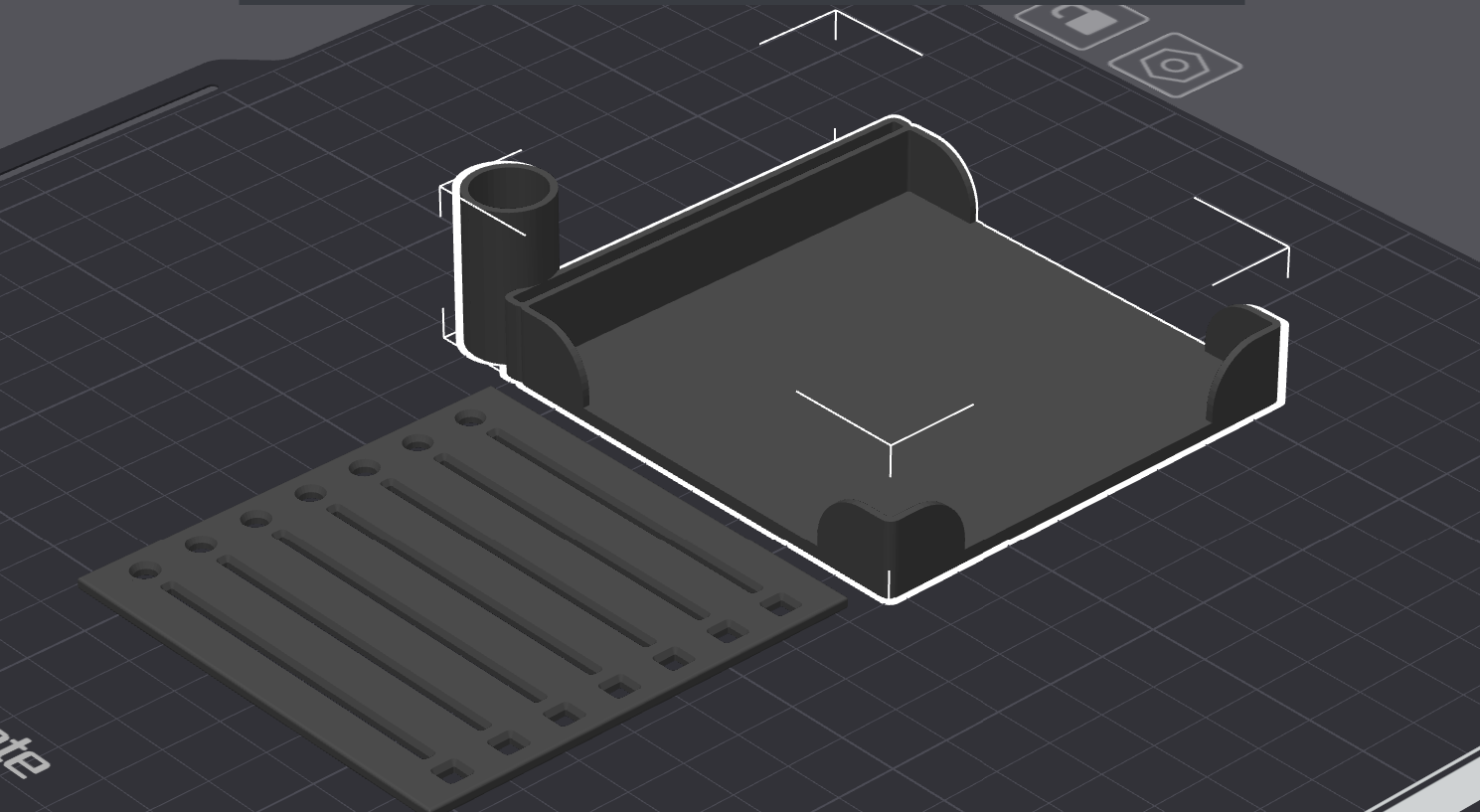Select the flat slotted panel model
1480x812 pixels.
463,599
